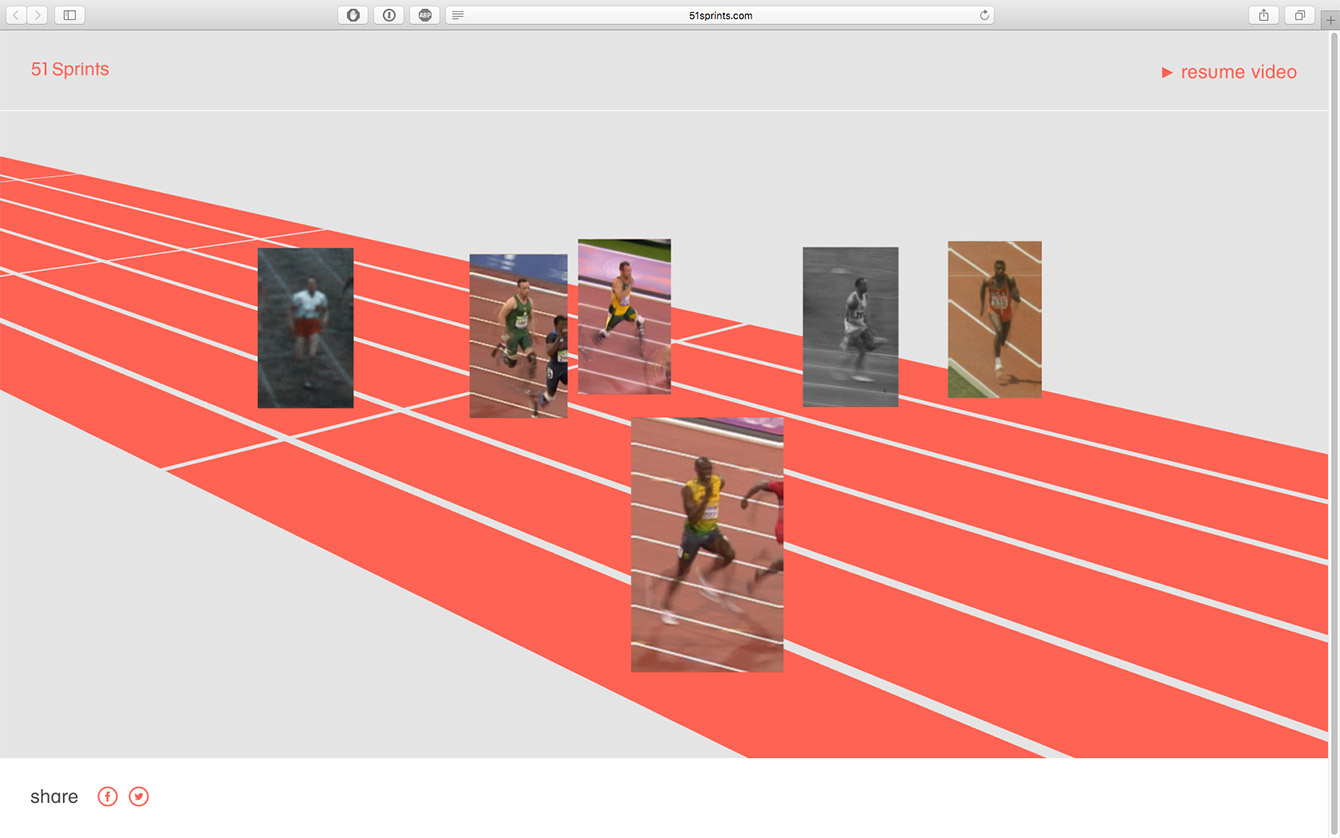Viewport: 1340px width, 838px height.
Task: Toggle the Safari sidebar button
Action: 70,15
